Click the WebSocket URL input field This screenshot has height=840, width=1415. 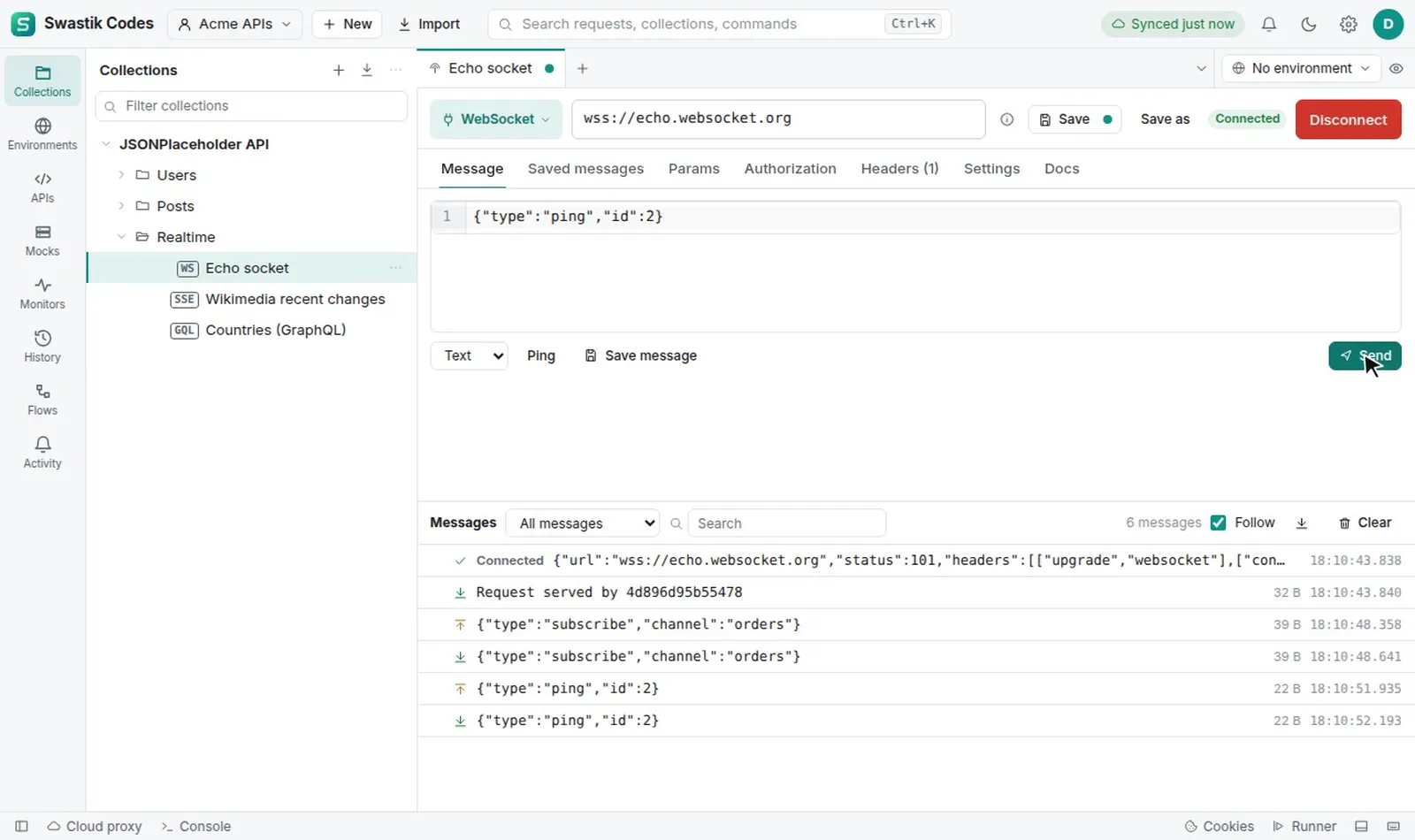click(x=778, y=119)
